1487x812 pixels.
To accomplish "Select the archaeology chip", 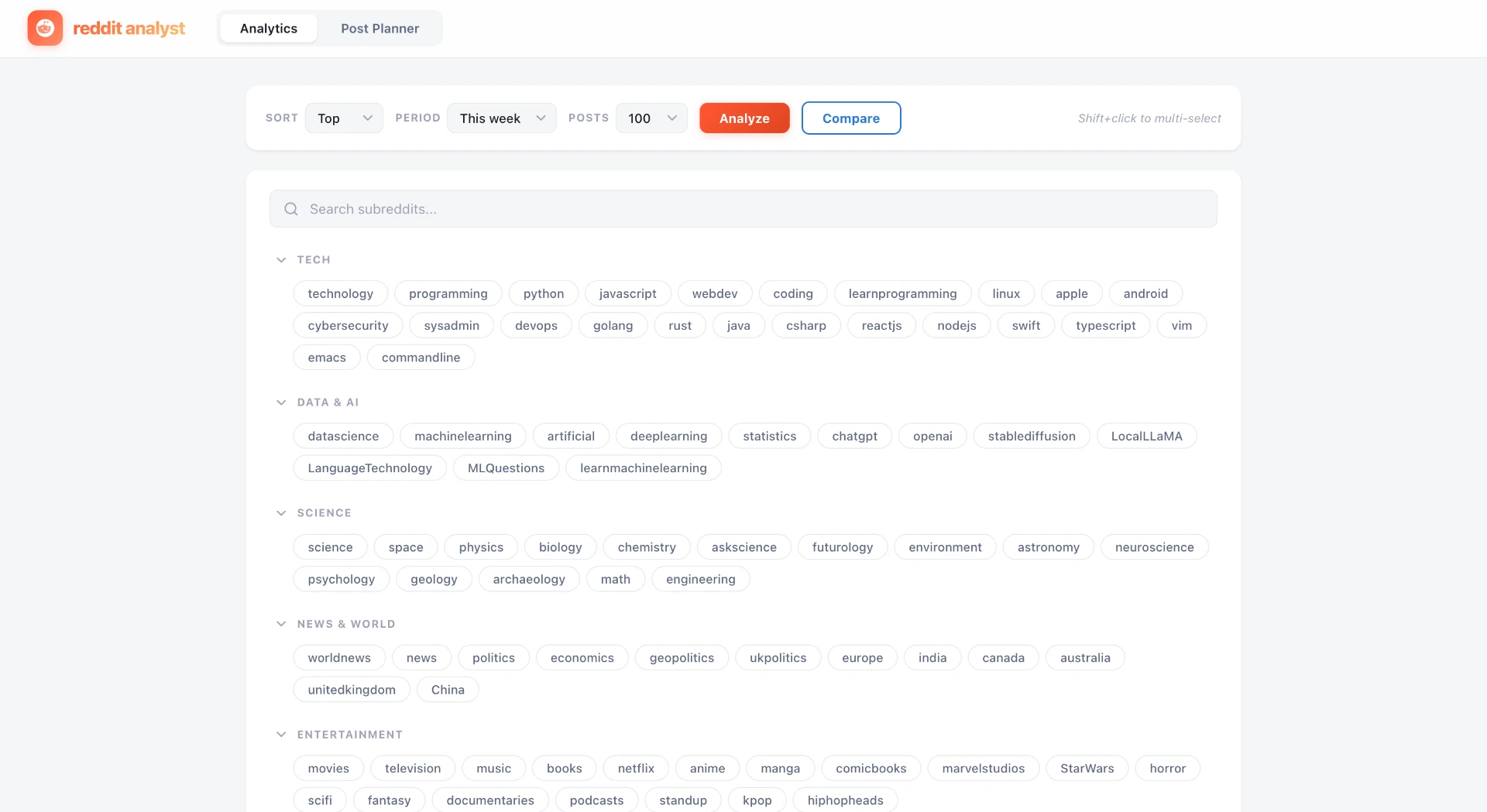I will coord(530,579).
